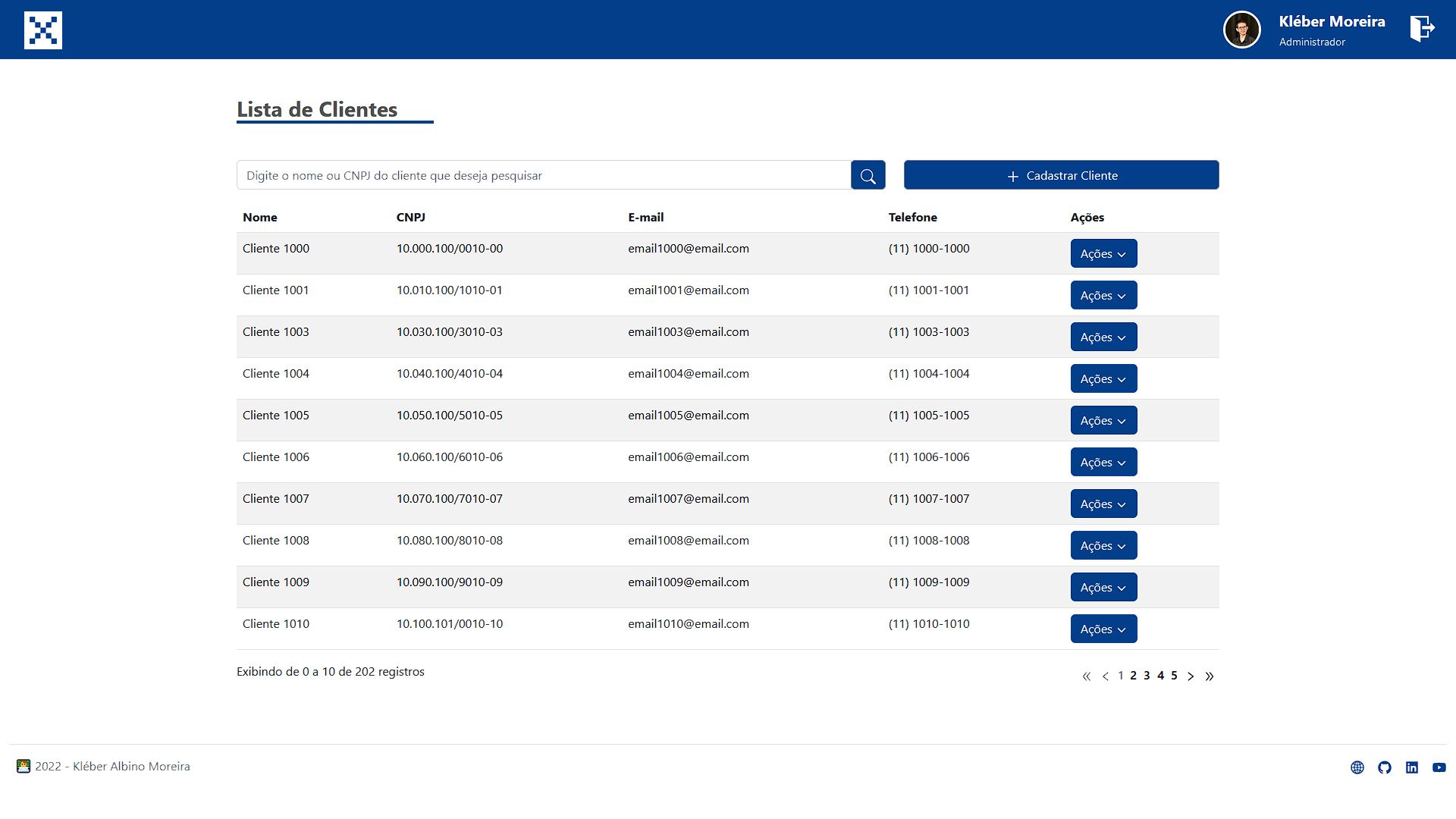This screenshot has height=819, width=1456.
Task: Go to previous page with arrow
Action: tap(1105, 676)
